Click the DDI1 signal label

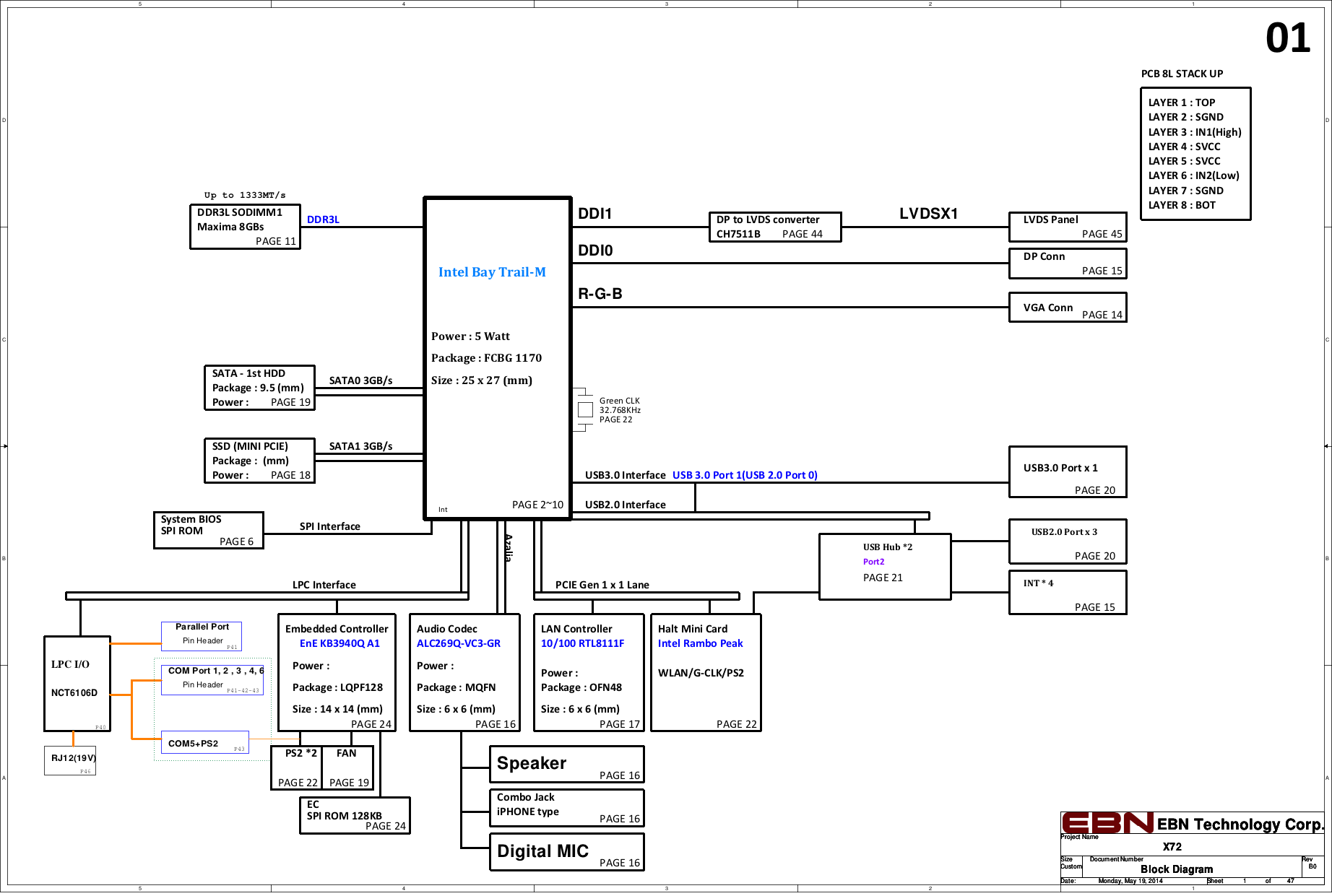(x=595, y=214)
